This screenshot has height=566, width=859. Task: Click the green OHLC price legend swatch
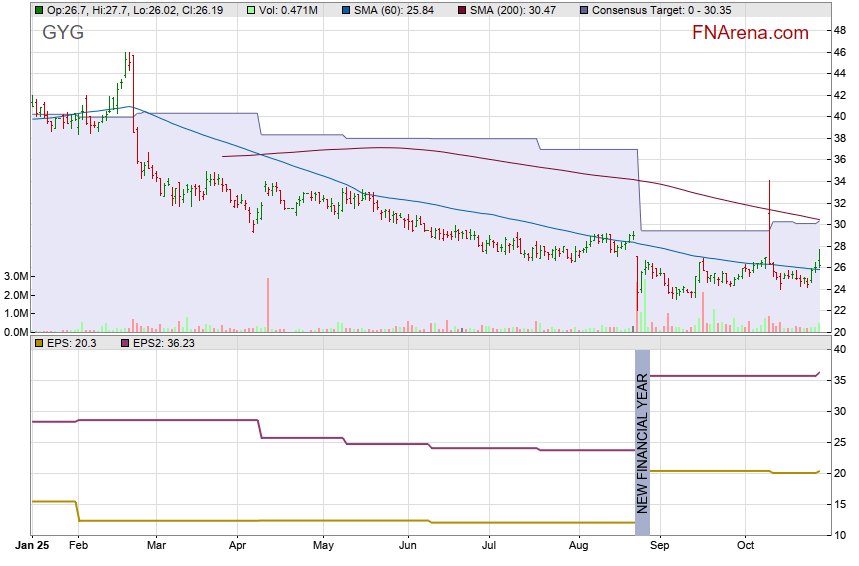pos(39,10)
